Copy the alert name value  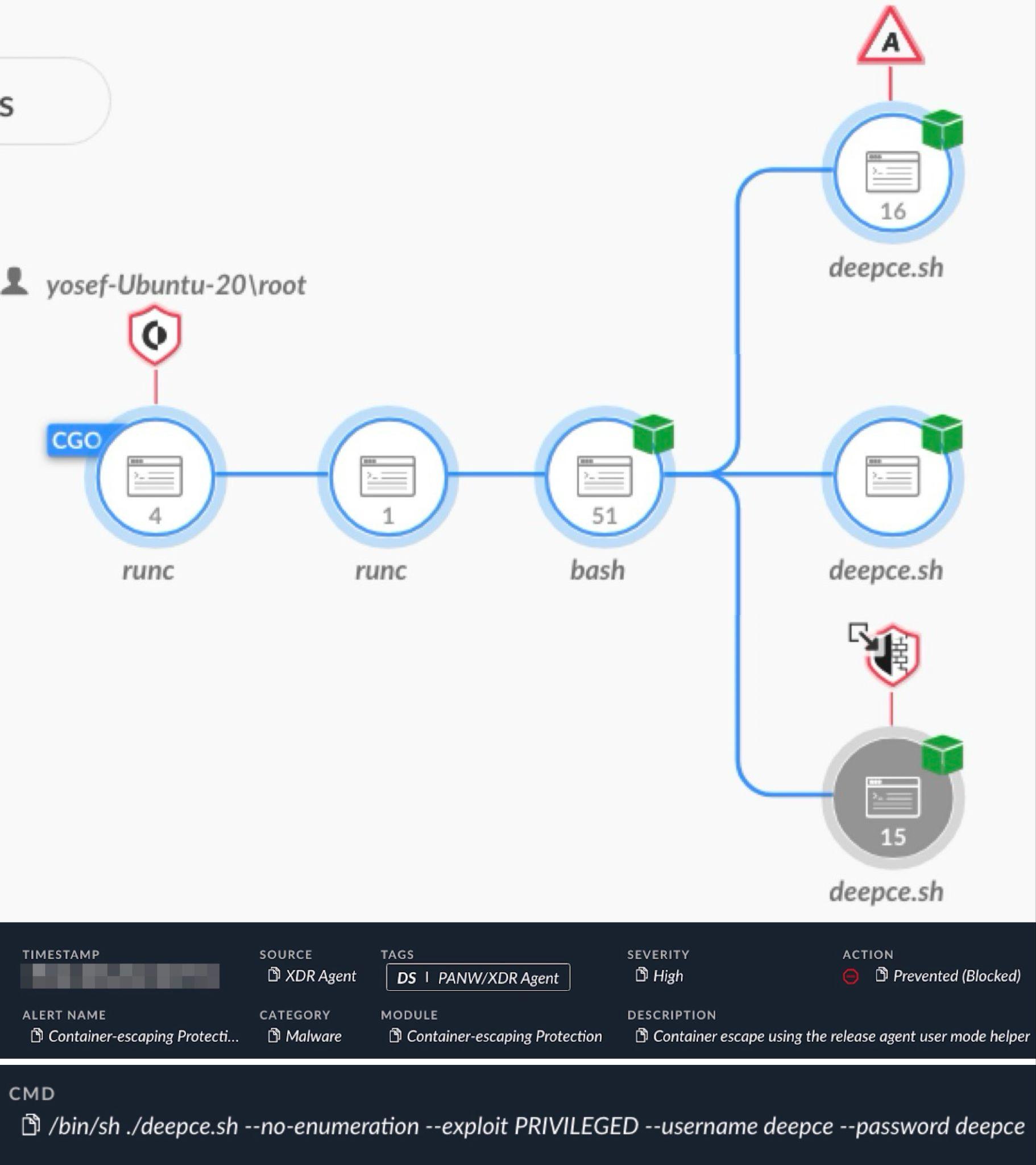36,1036
